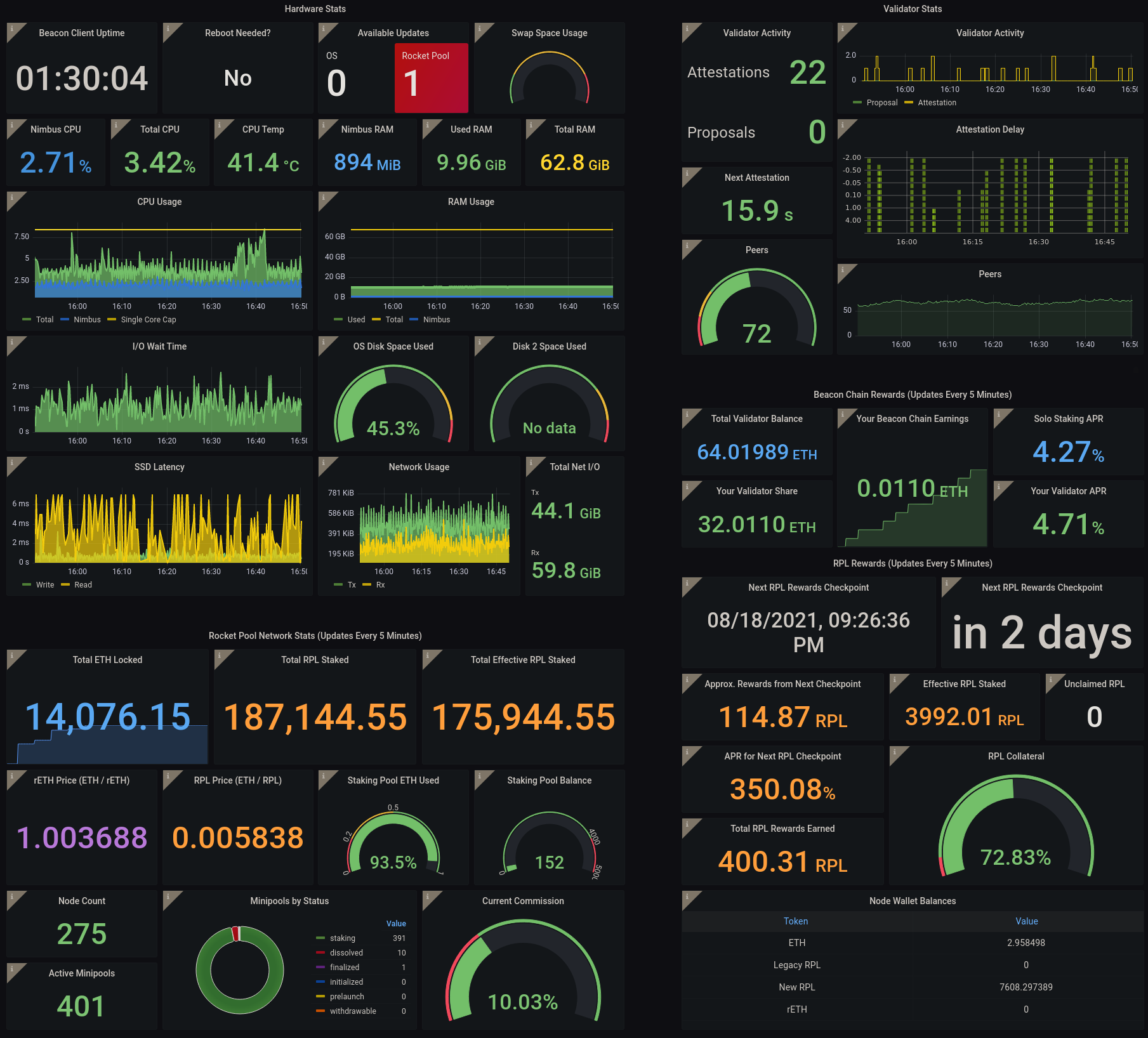Open the Network Usage panel title menu
Viewport: 1148px width, 1038px height.
tap(419, 467)
